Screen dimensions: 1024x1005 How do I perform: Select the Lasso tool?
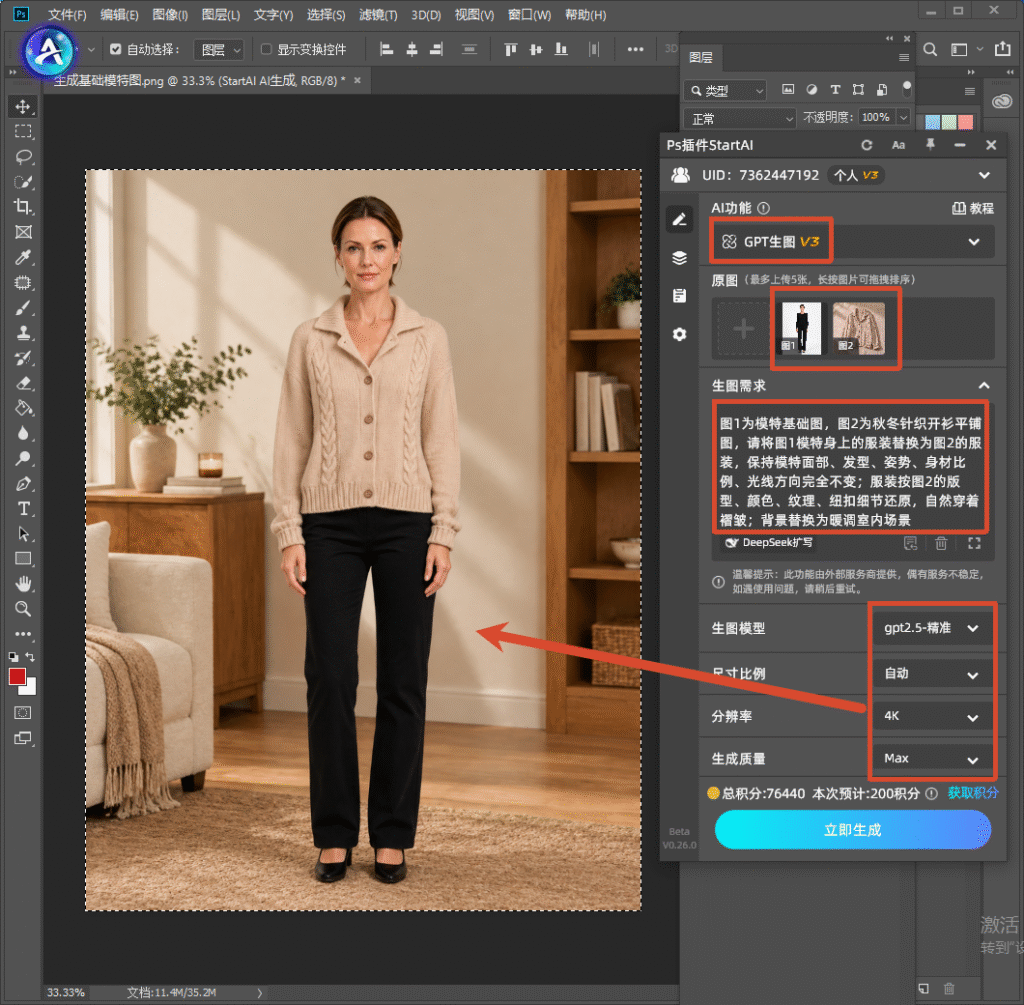23,157
